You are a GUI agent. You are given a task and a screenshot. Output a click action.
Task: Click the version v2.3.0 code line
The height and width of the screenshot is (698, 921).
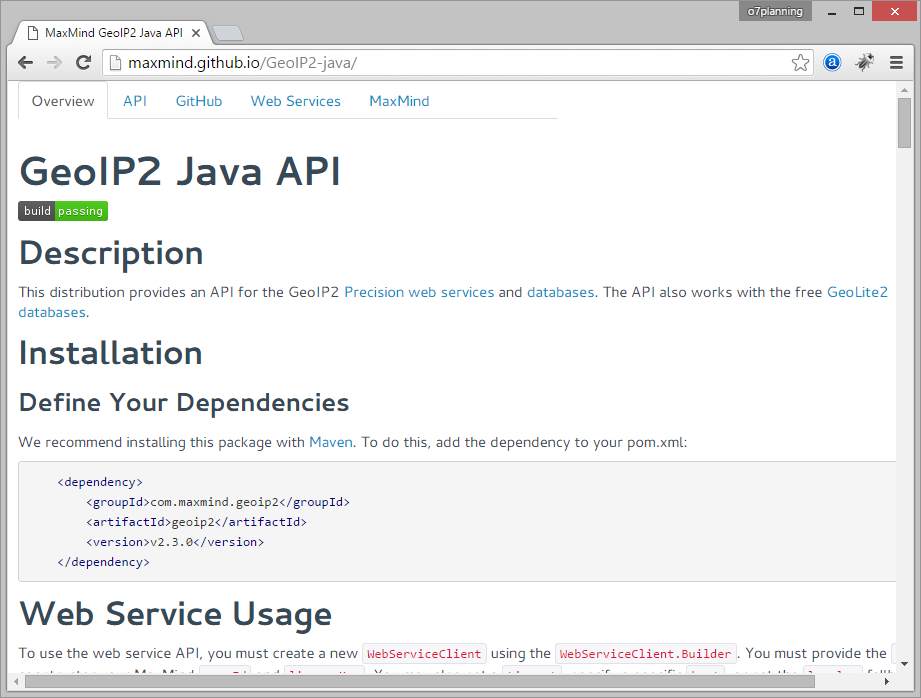(x=175, y=542)
